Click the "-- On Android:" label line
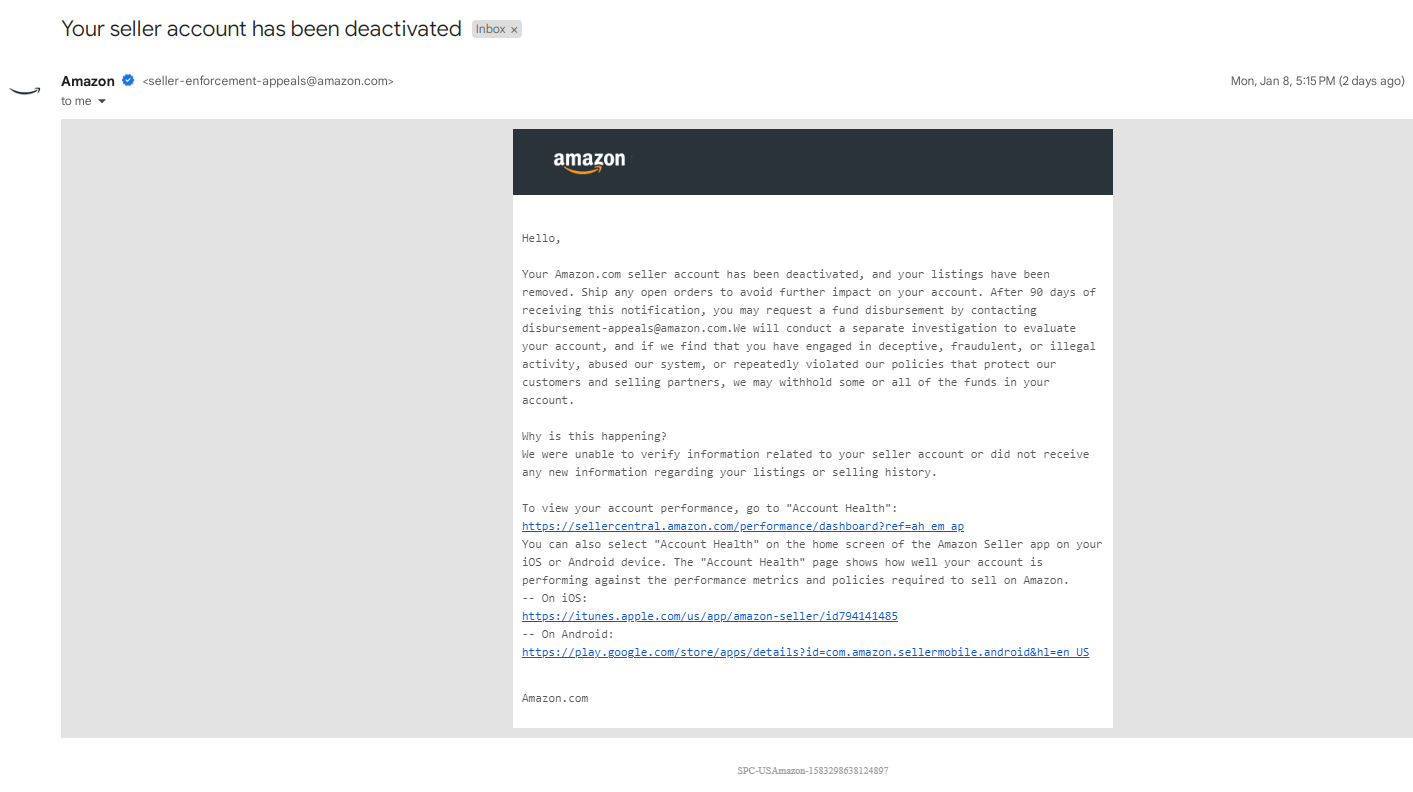The width and height of the screenshot is (1413, 792). tap(568, 634)
